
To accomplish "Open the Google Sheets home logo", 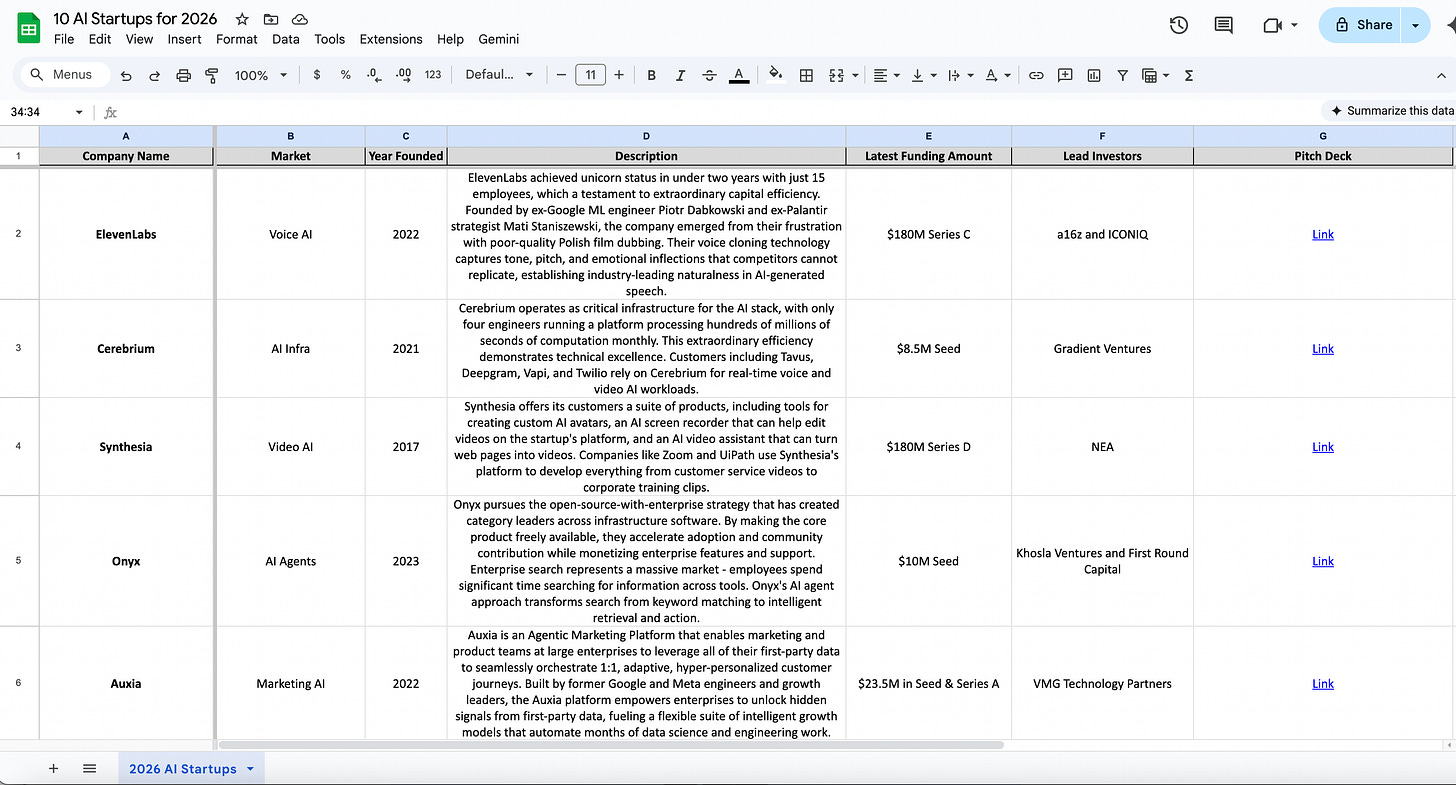I will pyautogui.click(x=28, y=28).
